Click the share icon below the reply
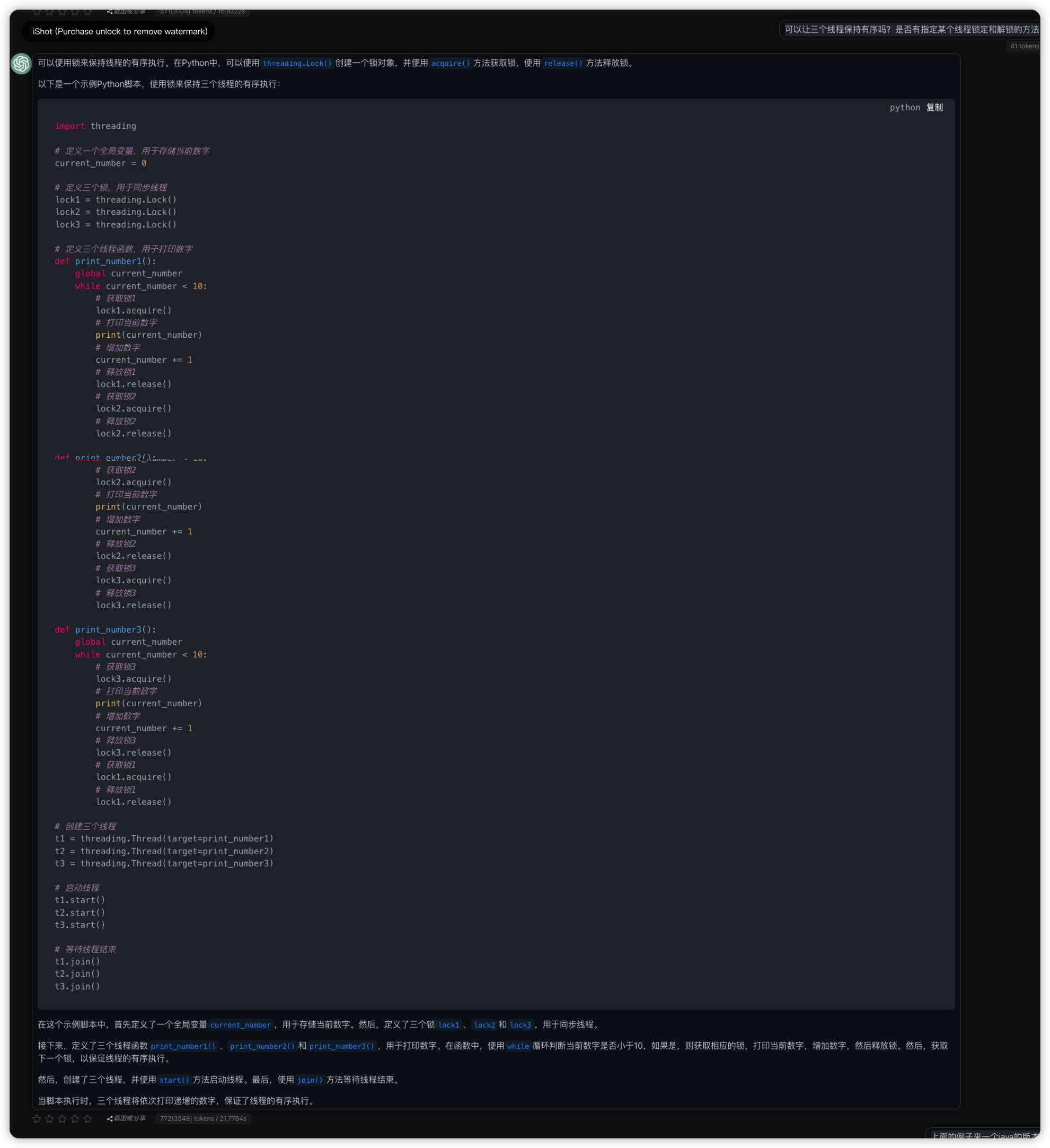The width and height of the screenshot is (1050, 1148). click(109, 1118)
